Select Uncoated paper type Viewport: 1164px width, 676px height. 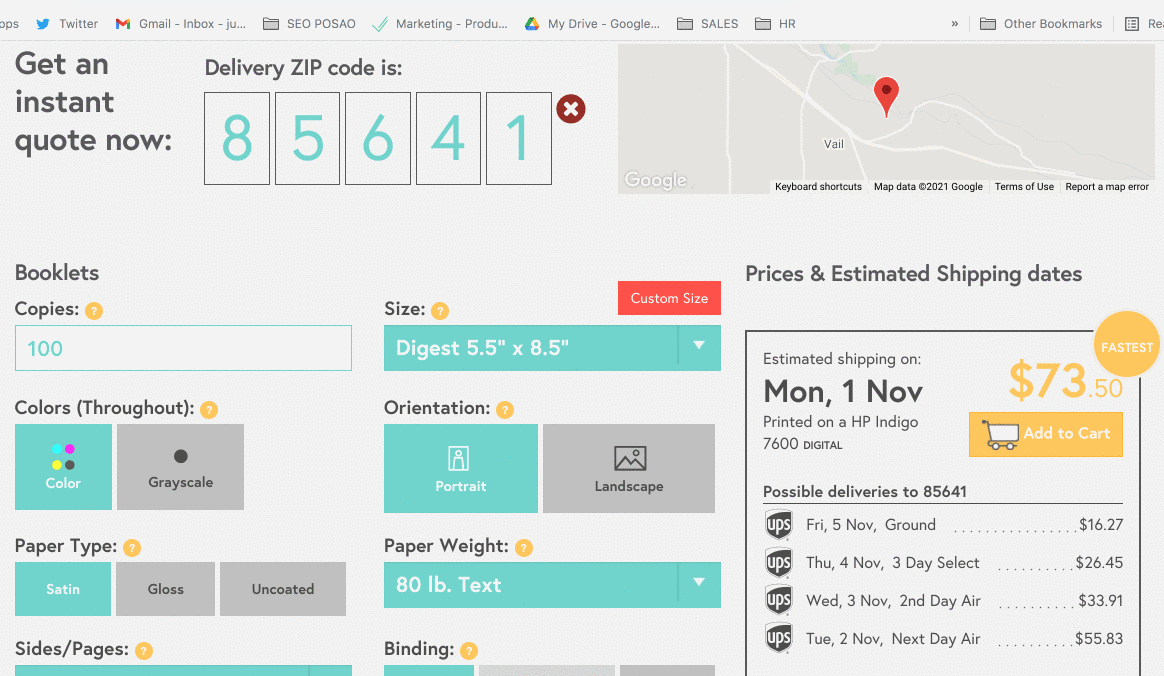coord(283,588)
